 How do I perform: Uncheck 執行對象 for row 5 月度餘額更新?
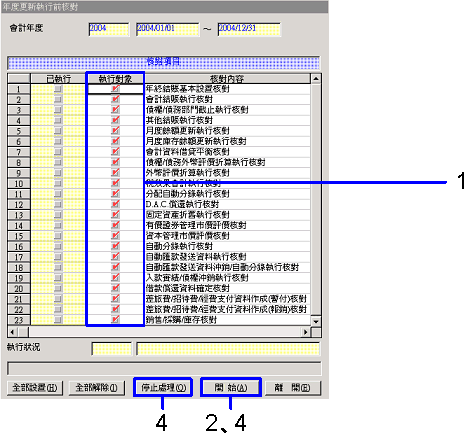115,131
